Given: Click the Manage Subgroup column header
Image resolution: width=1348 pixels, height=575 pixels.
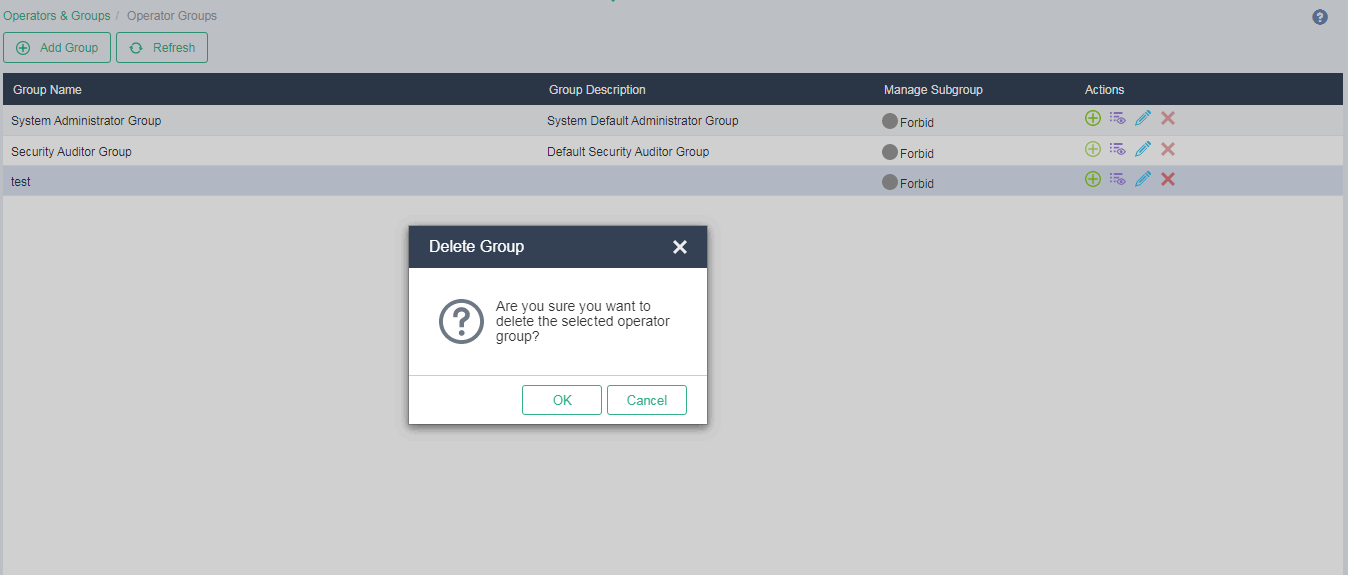Looking at the screenshot, I should (x=933, y=90).
